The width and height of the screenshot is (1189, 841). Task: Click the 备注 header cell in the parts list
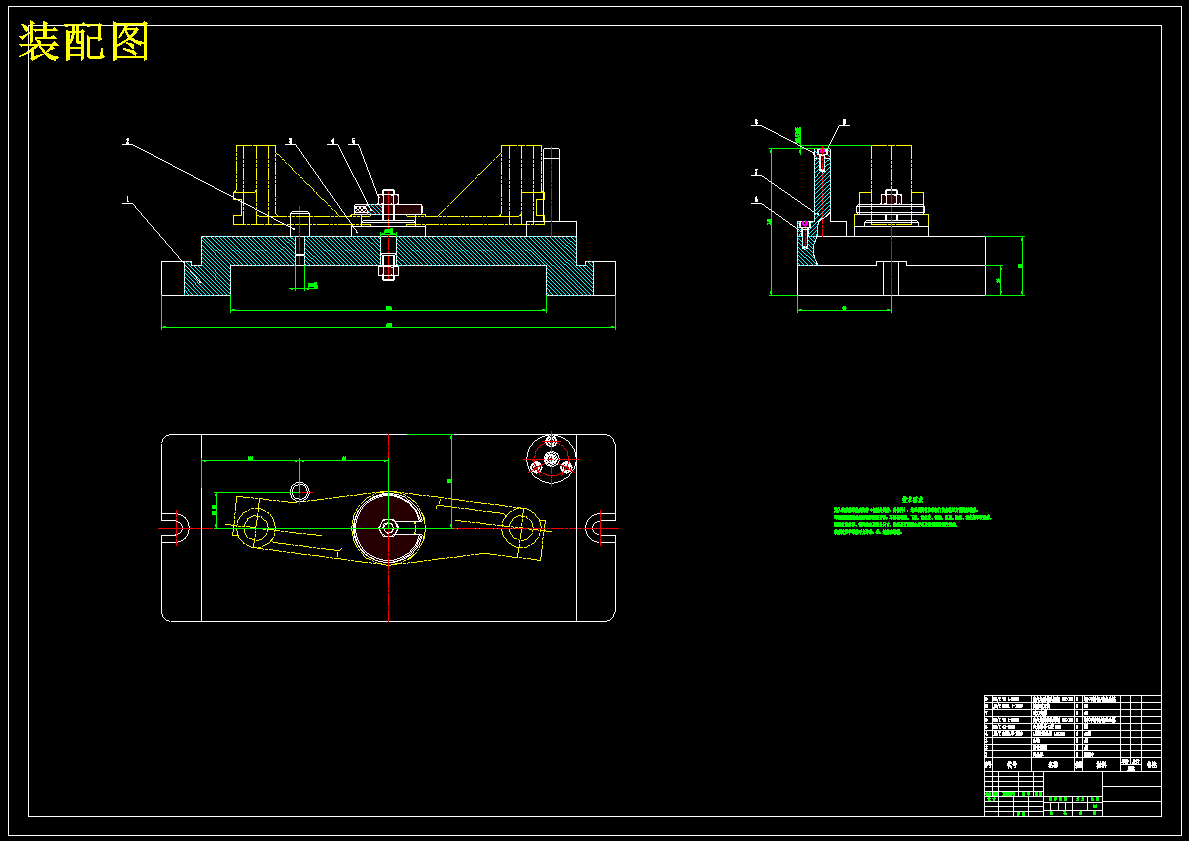[1152, 765]
